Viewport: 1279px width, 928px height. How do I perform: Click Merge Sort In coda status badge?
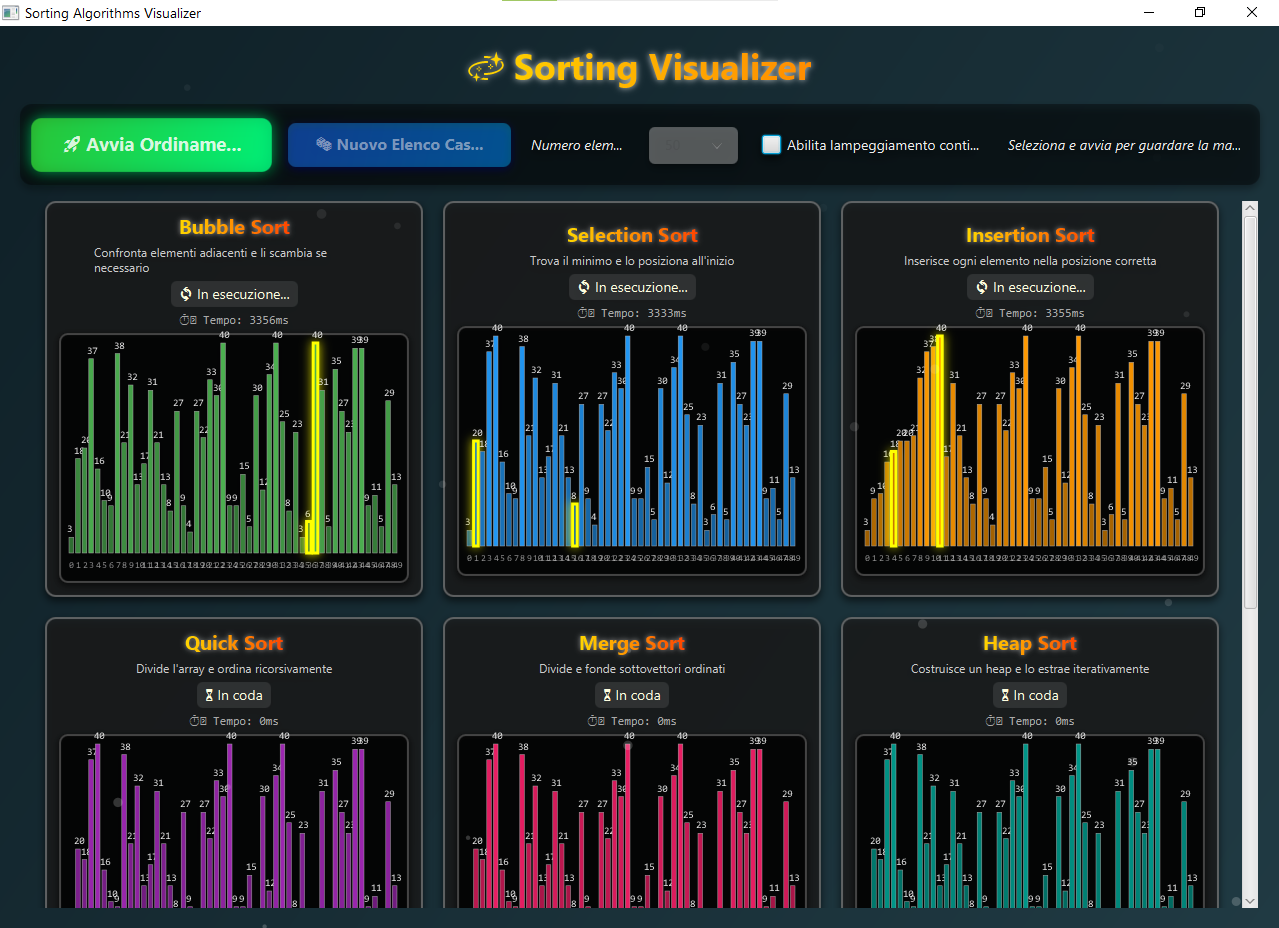632,695
